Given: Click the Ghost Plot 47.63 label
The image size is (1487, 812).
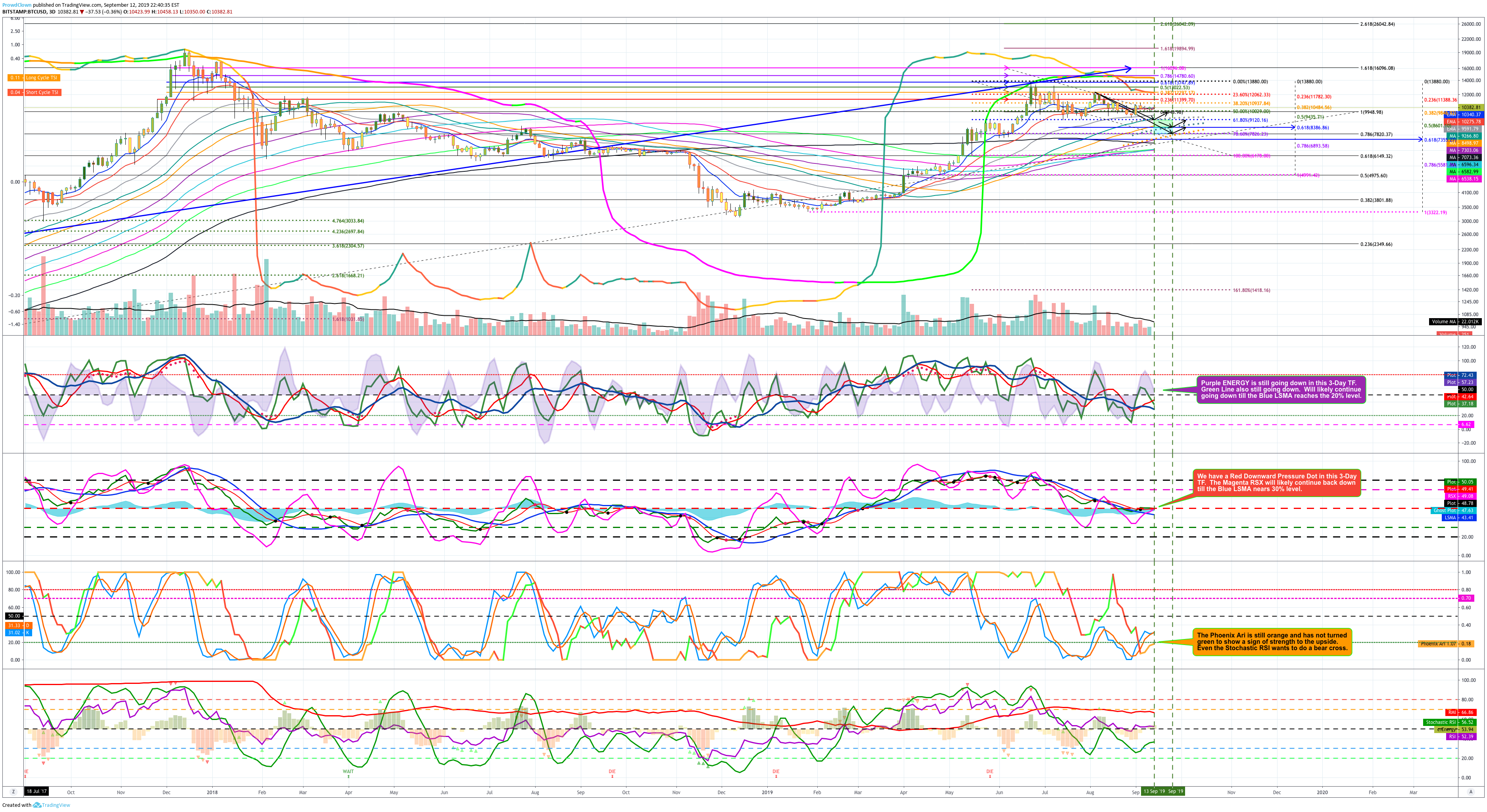Looking at the screenshot, I should pos(1454,511).
